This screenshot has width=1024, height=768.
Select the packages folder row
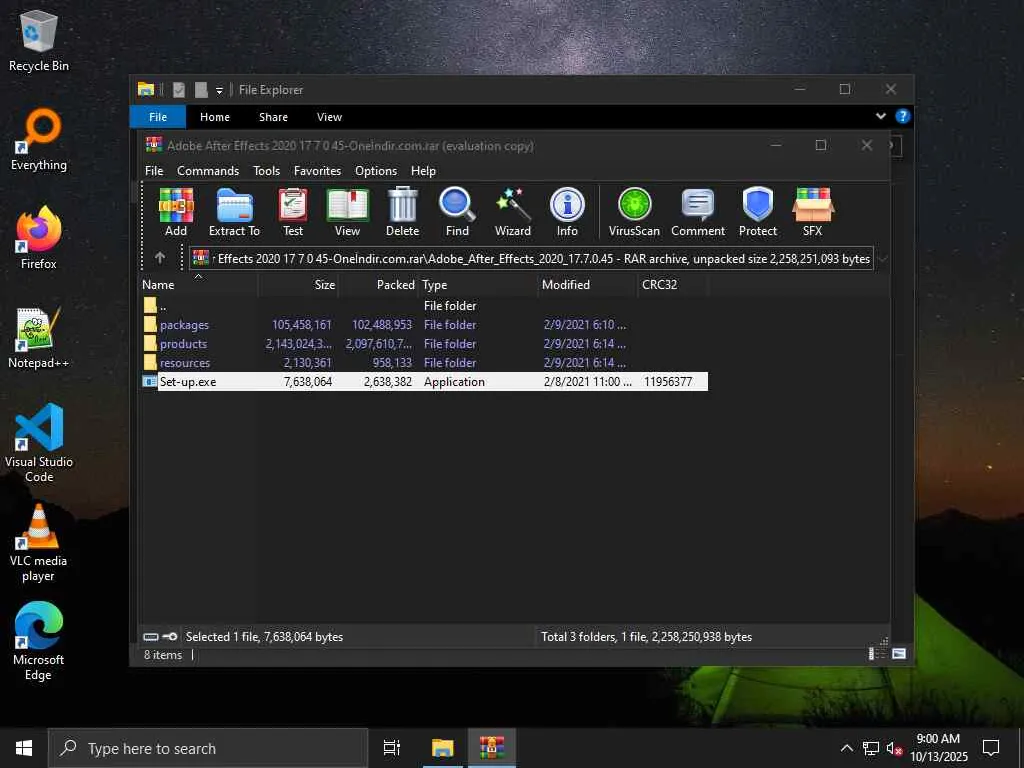tap(424, 325)
